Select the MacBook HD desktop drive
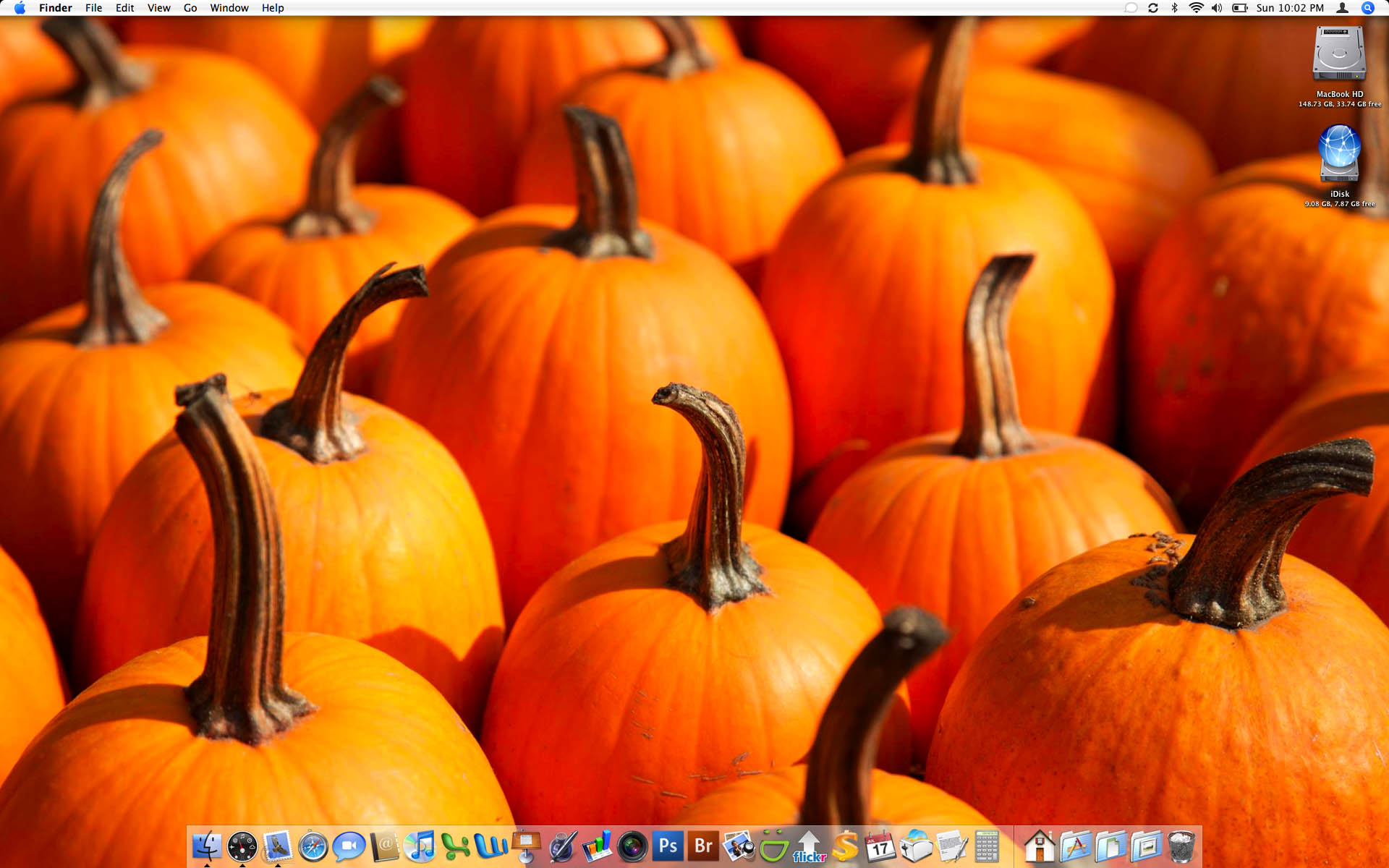This screenshot has width=1389, height=868. coord(1339,54)
